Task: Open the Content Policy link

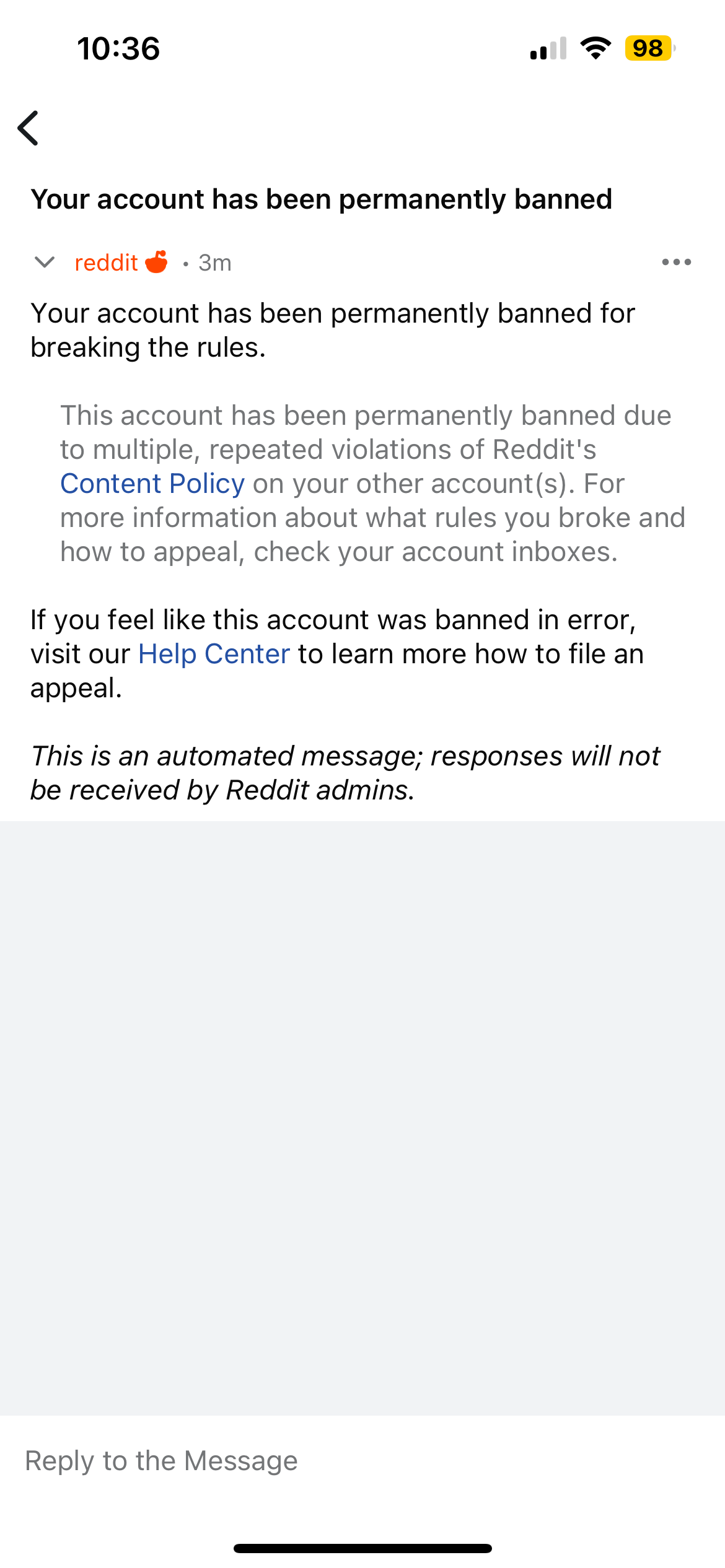Action: (x=152, y=484)
